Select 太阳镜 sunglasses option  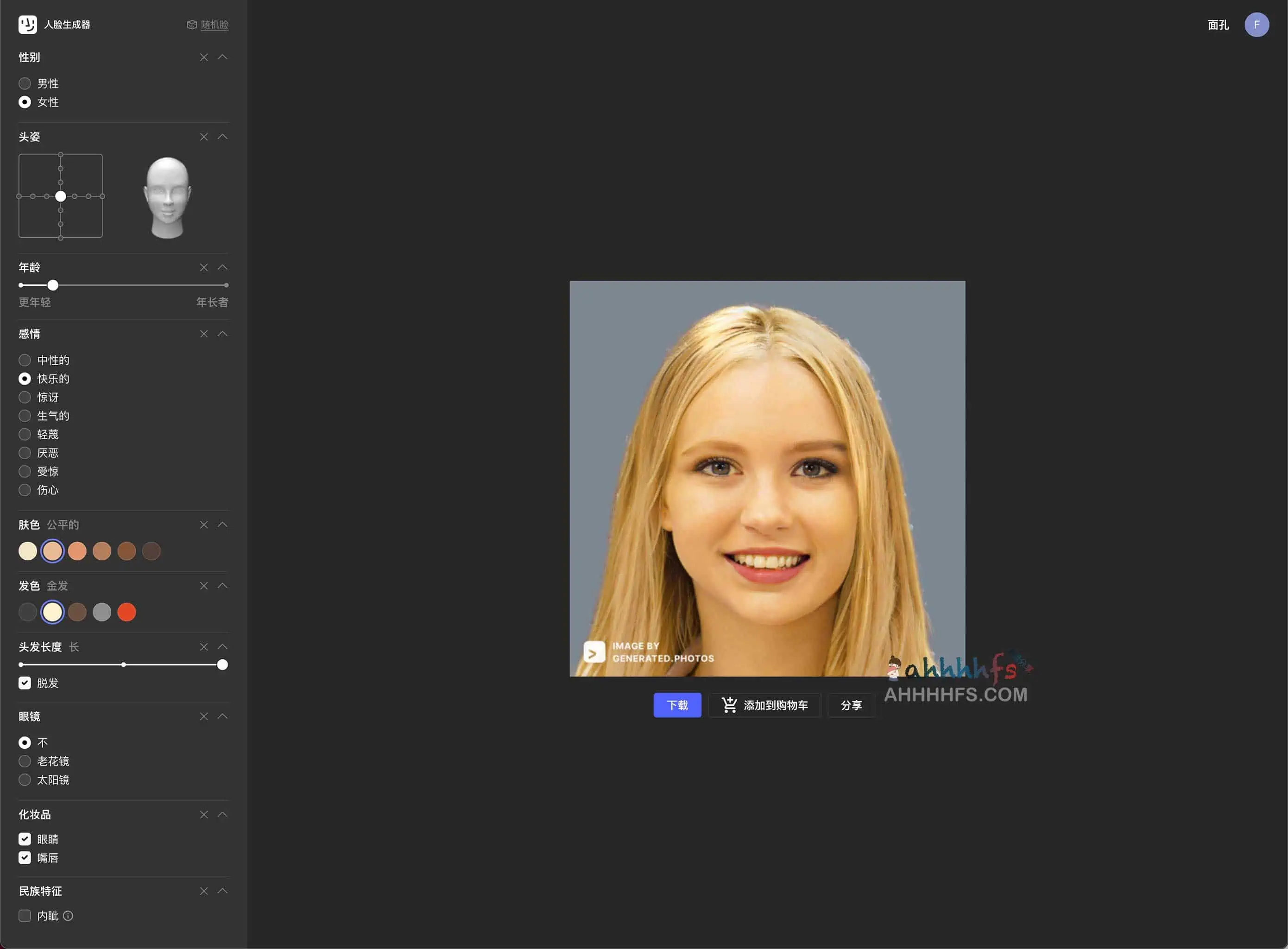click(x=25, y=780)
